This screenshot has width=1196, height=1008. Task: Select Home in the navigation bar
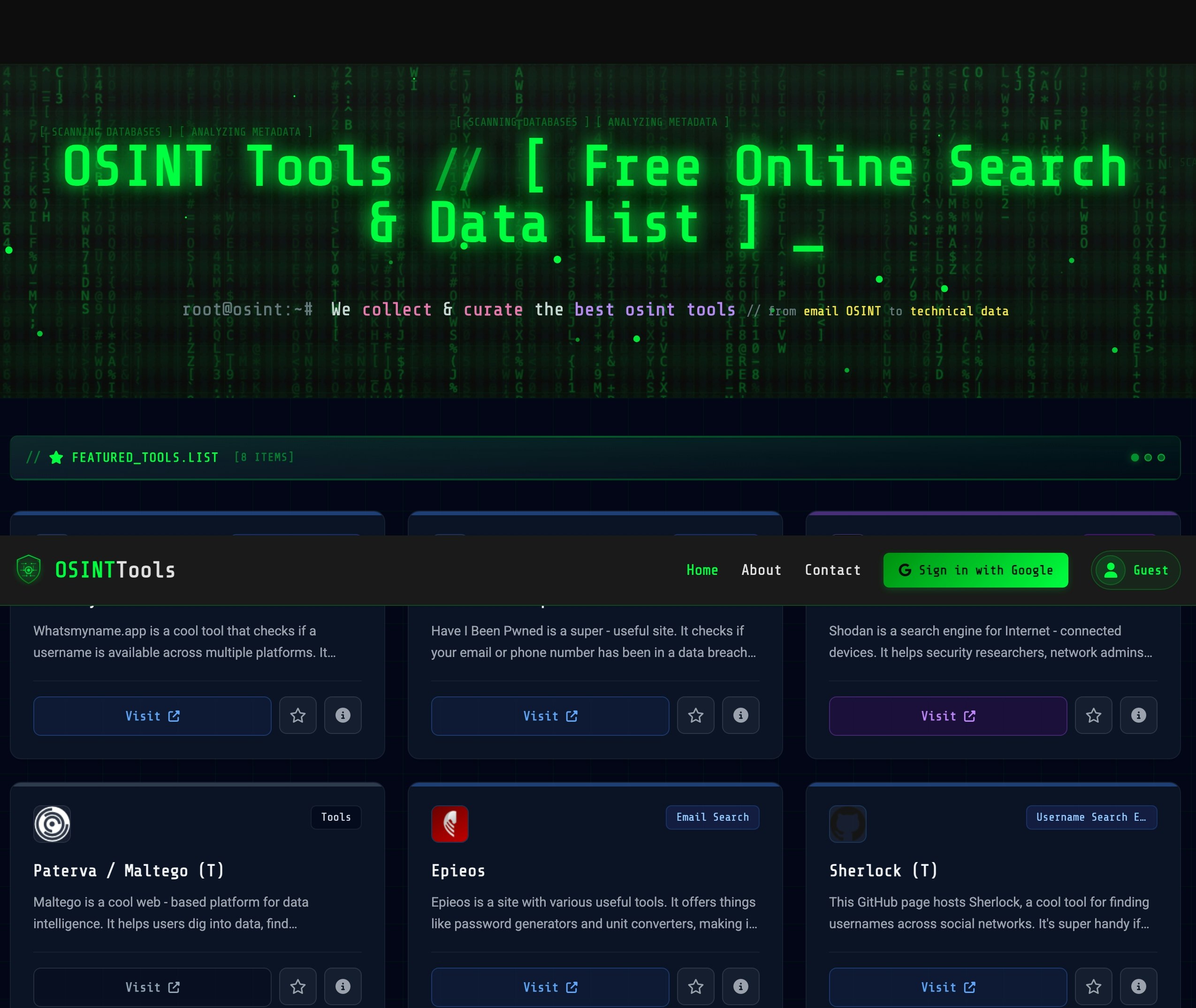click(x=702, y=570)
